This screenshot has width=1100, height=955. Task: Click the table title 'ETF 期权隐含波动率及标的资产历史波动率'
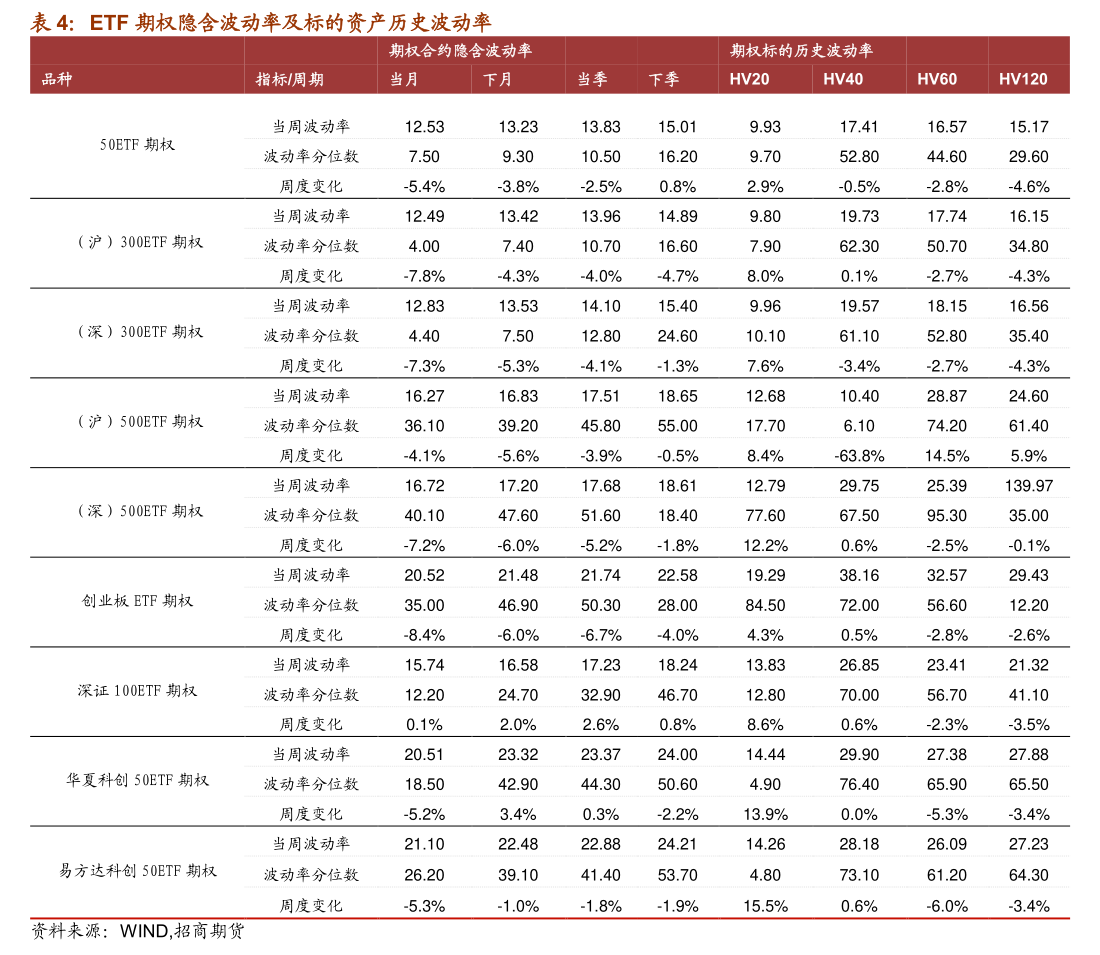(x=290, y=22)
